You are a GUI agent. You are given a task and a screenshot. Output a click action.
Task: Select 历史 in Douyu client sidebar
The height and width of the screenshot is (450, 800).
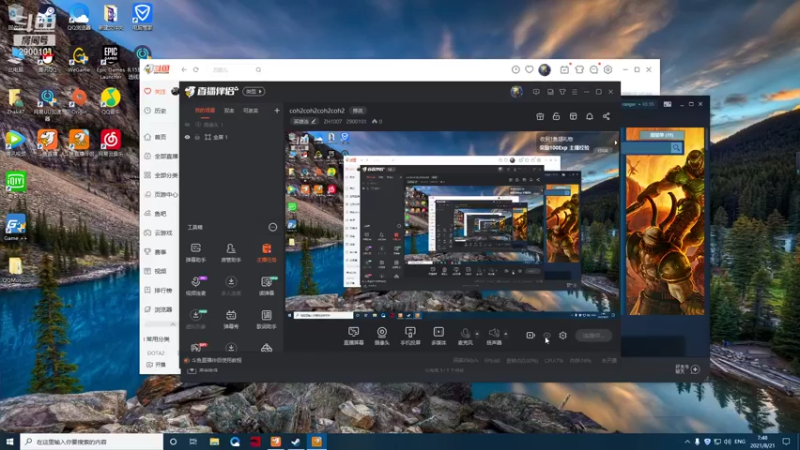coord(155,111)
